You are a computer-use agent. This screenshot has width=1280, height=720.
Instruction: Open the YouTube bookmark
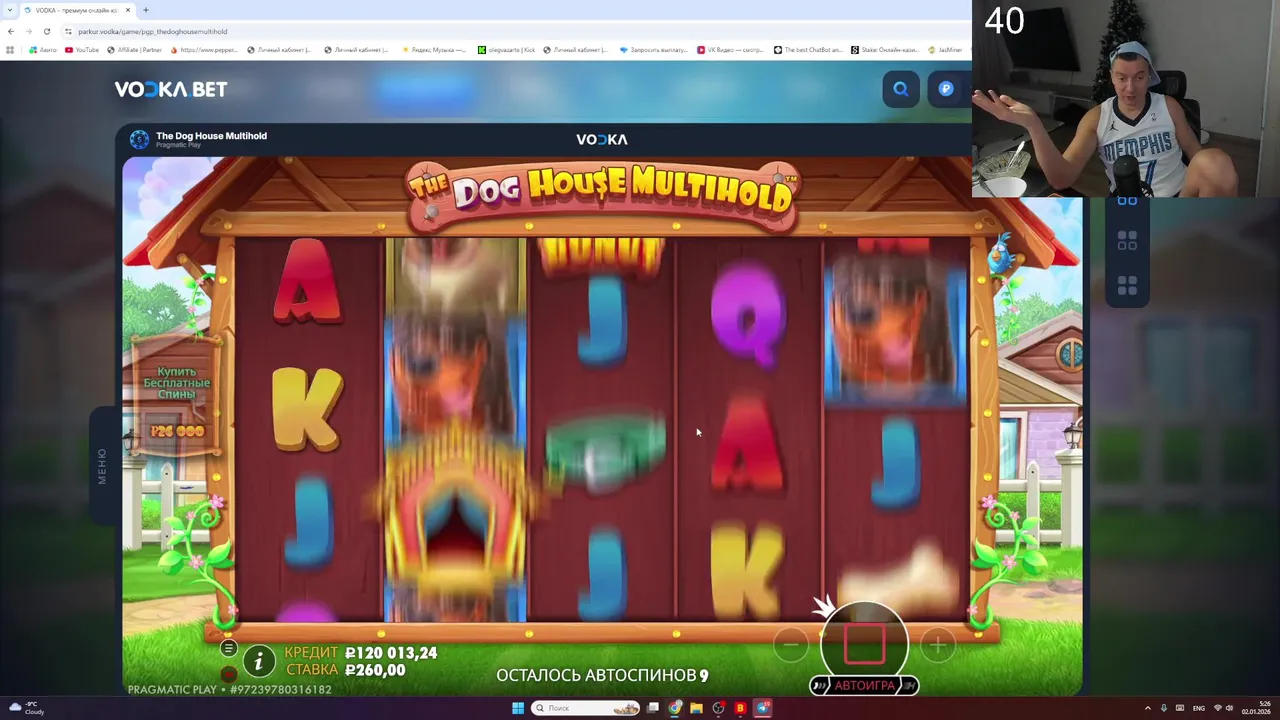(x=82, y=50)
